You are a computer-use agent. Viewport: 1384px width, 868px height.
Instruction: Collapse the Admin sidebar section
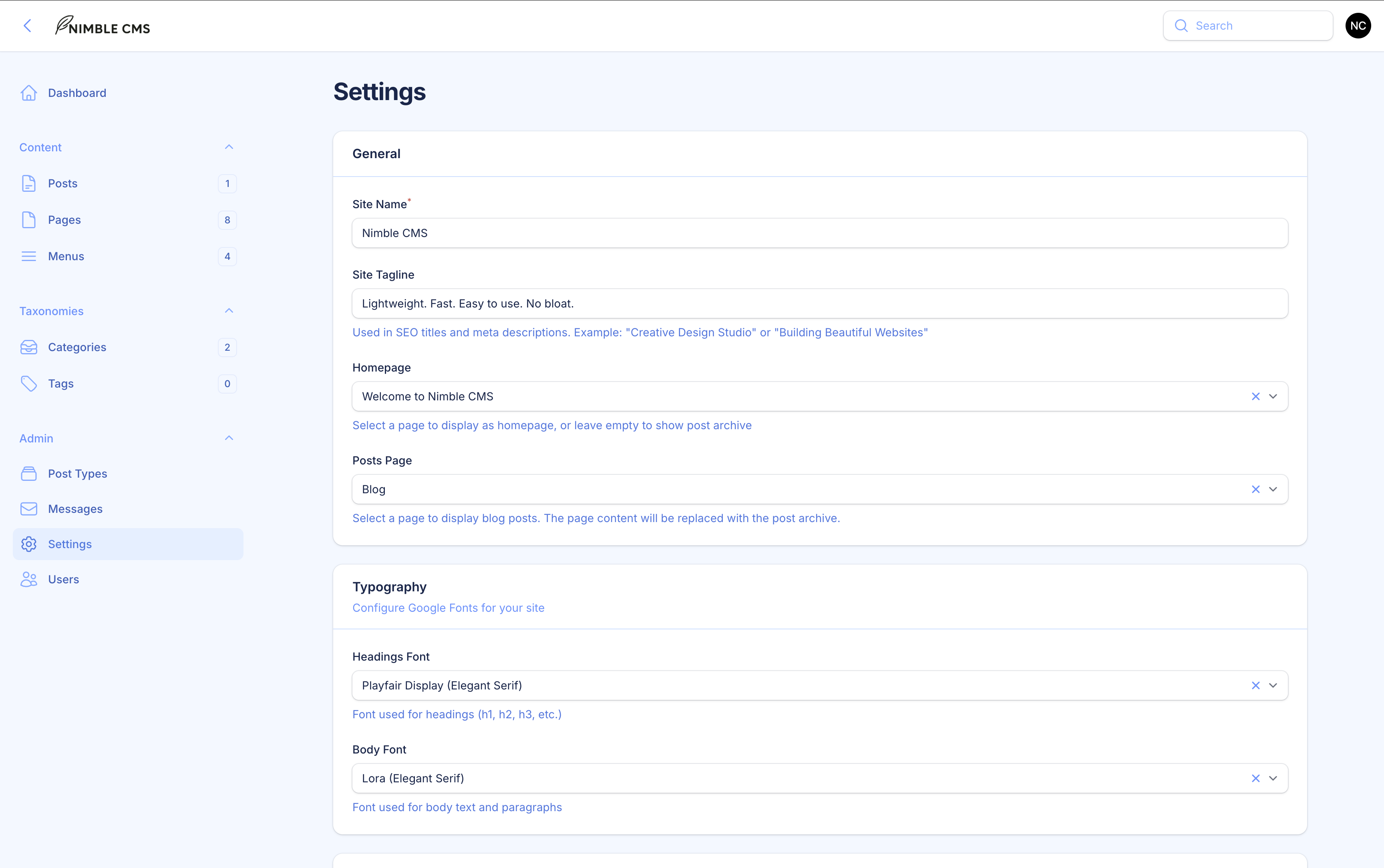[229, 438]
